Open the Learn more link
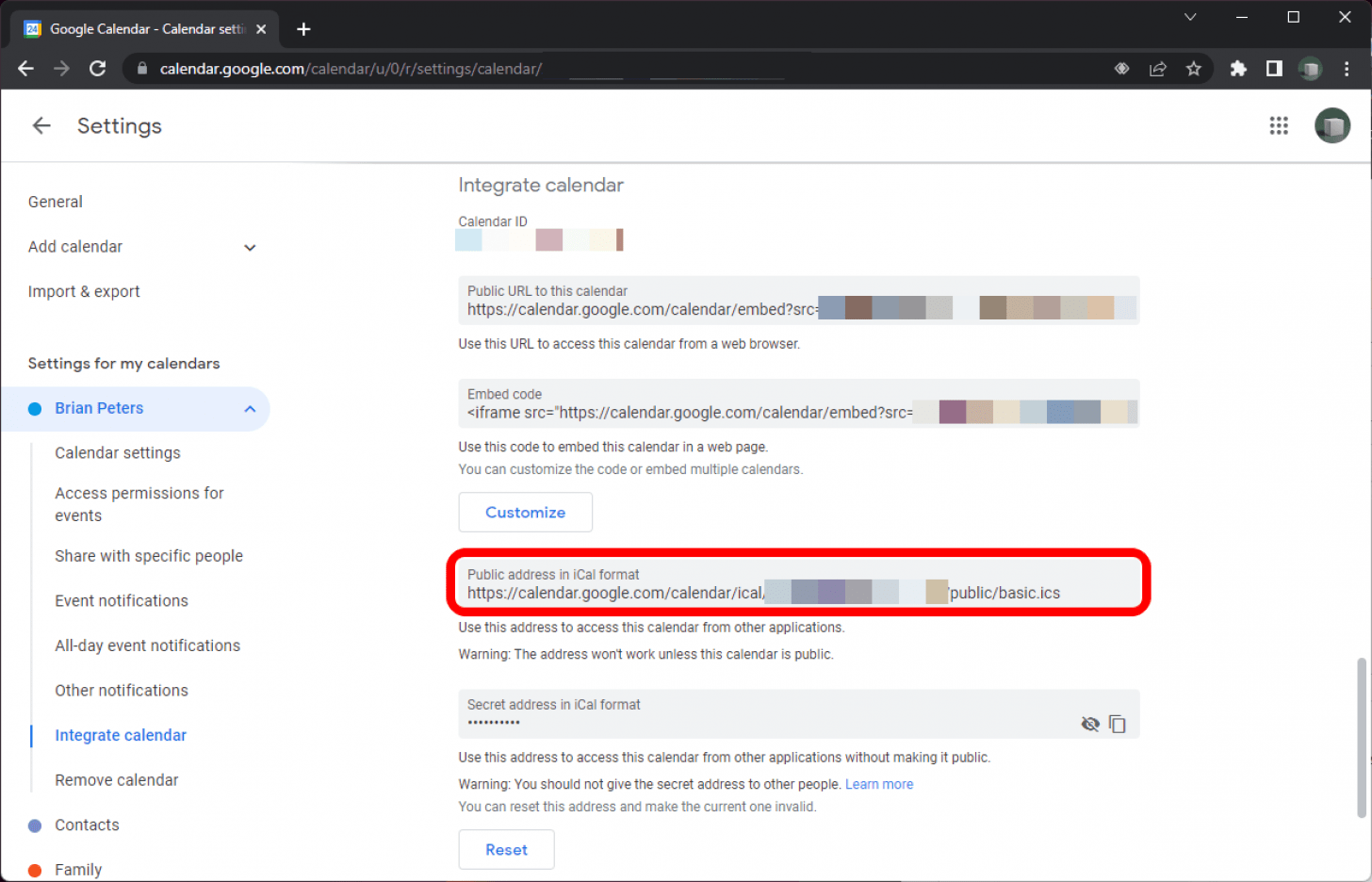1372x882 pixels. 879,784
